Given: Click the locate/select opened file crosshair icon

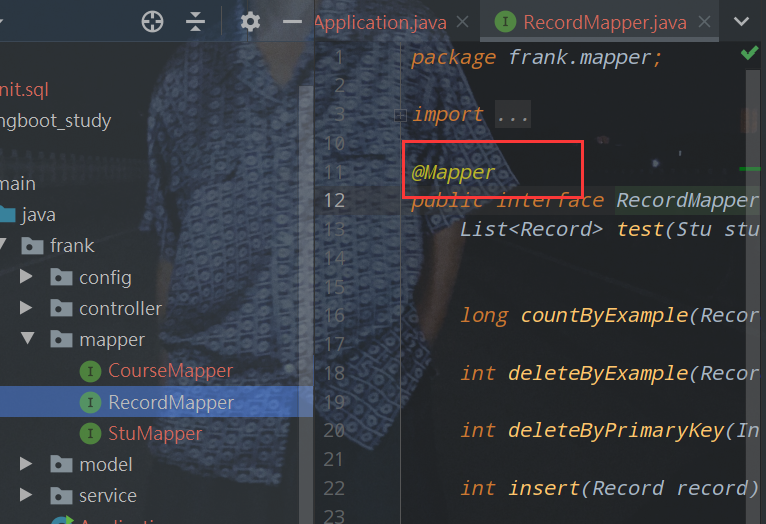Looking at the screenshot, I should click(x=152, y=22).
